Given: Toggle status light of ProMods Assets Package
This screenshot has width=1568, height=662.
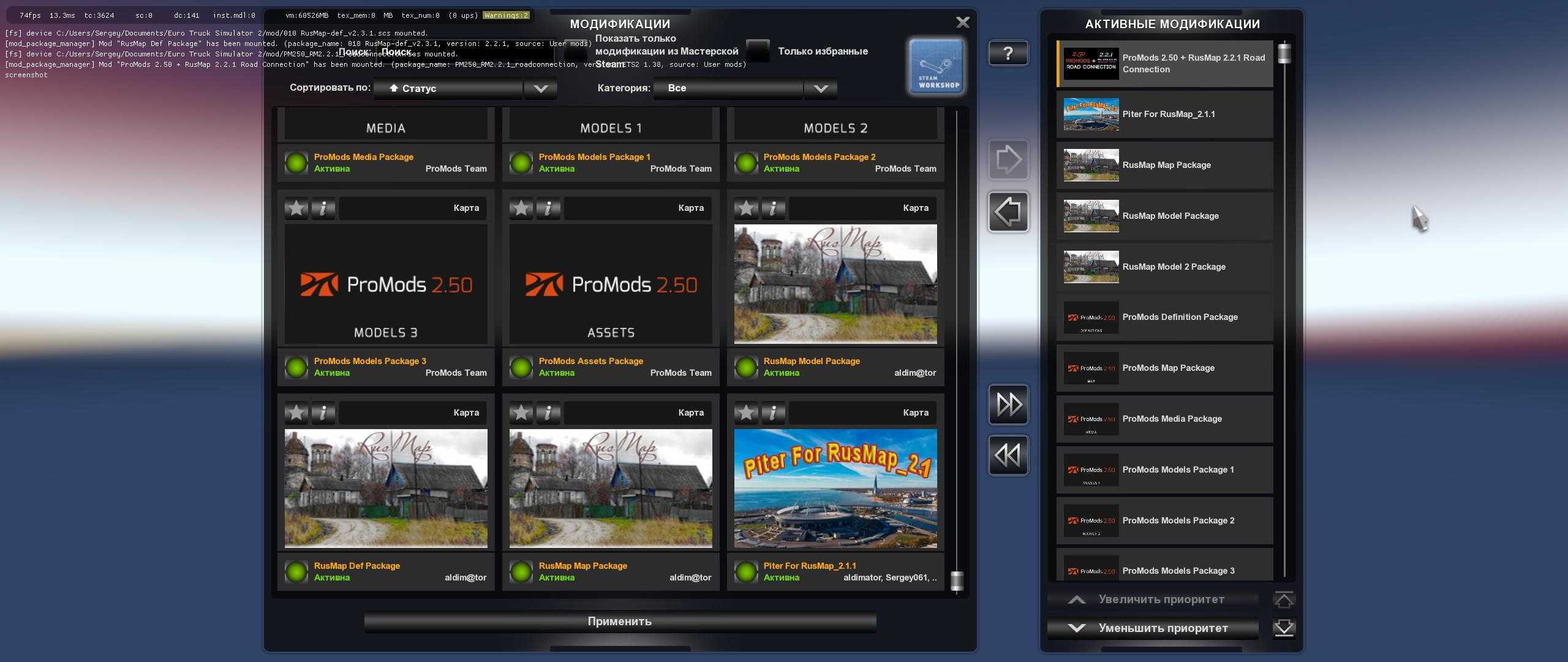Looking at the screenshot, I should [521, 367].
